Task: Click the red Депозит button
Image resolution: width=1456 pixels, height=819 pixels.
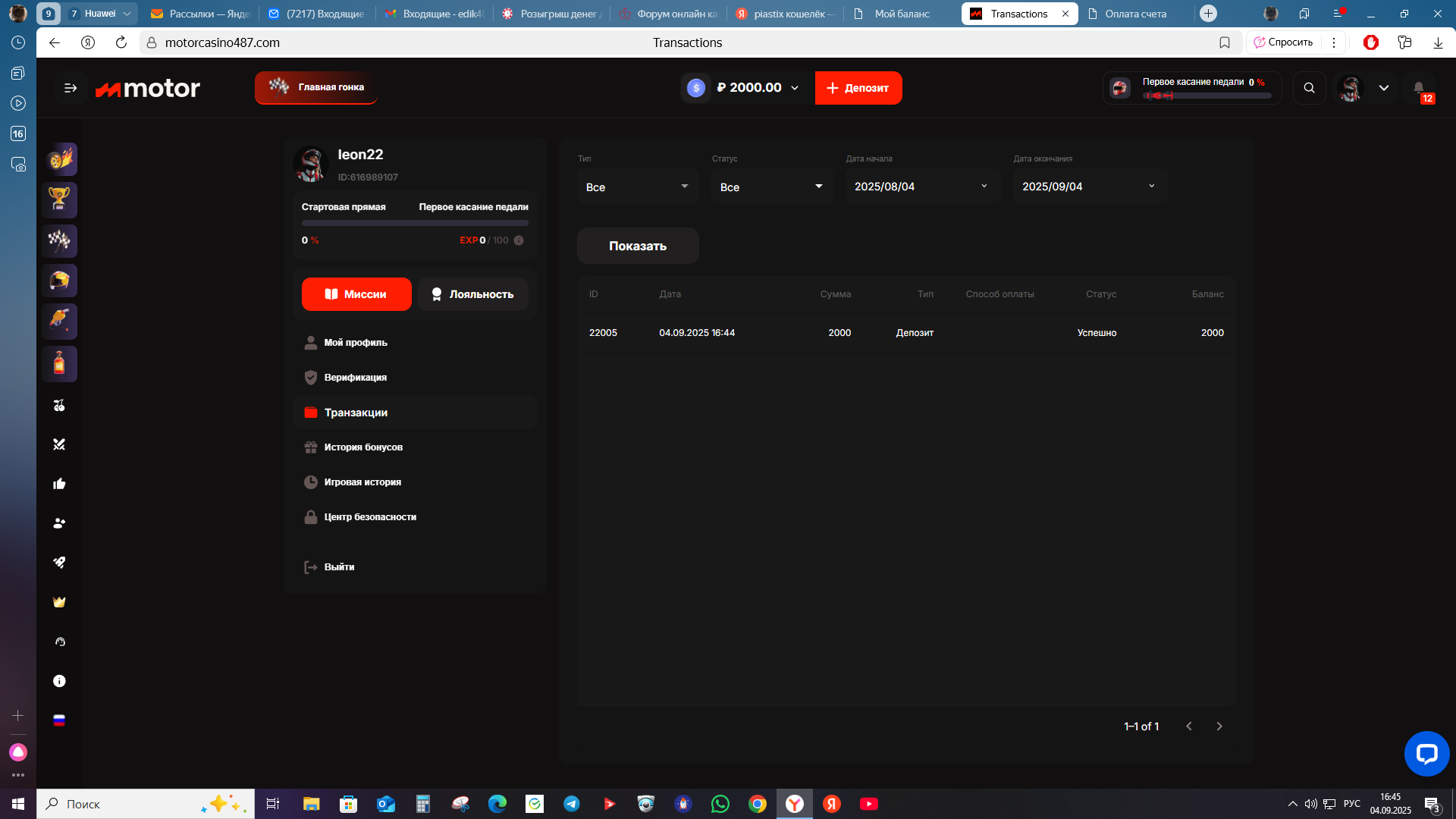Action: point(858,88)
